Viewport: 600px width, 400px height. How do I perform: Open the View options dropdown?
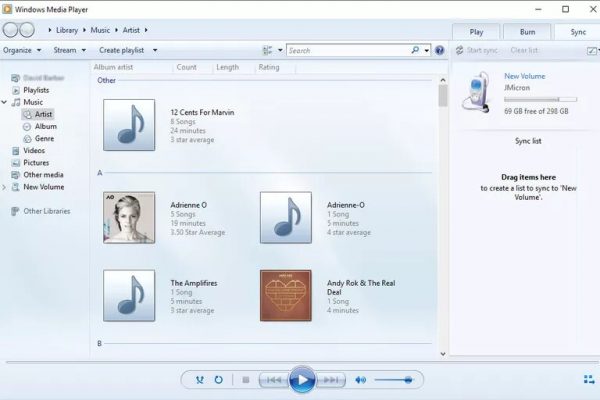[280, 50]
